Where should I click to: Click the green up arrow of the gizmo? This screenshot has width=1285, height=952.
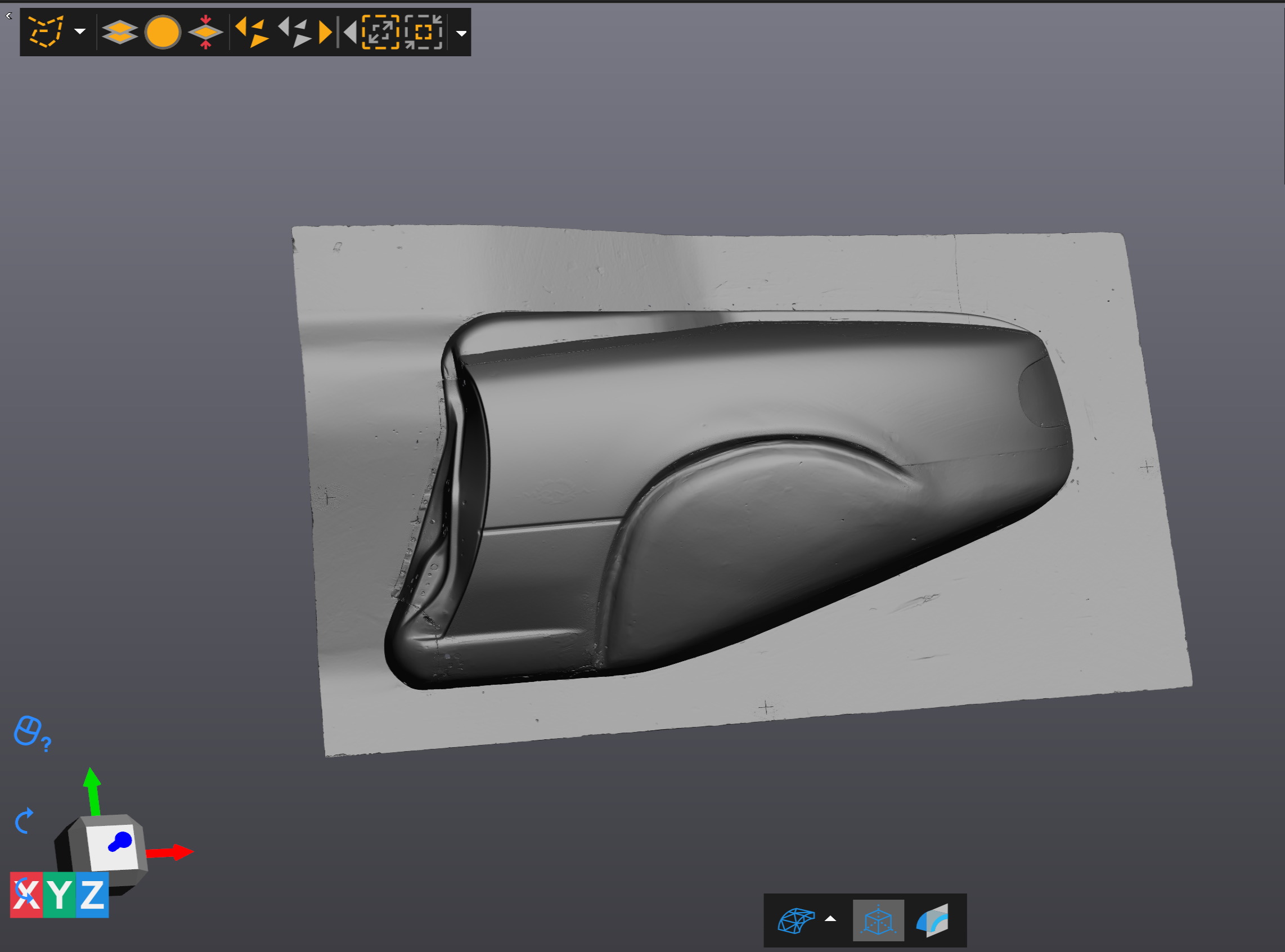92,791
